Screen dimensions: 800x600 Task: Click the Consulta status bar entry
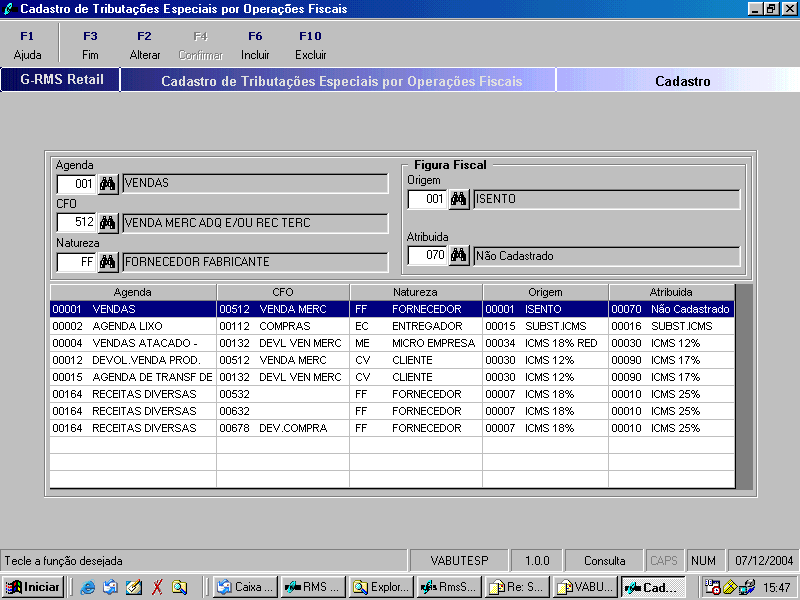605,561
